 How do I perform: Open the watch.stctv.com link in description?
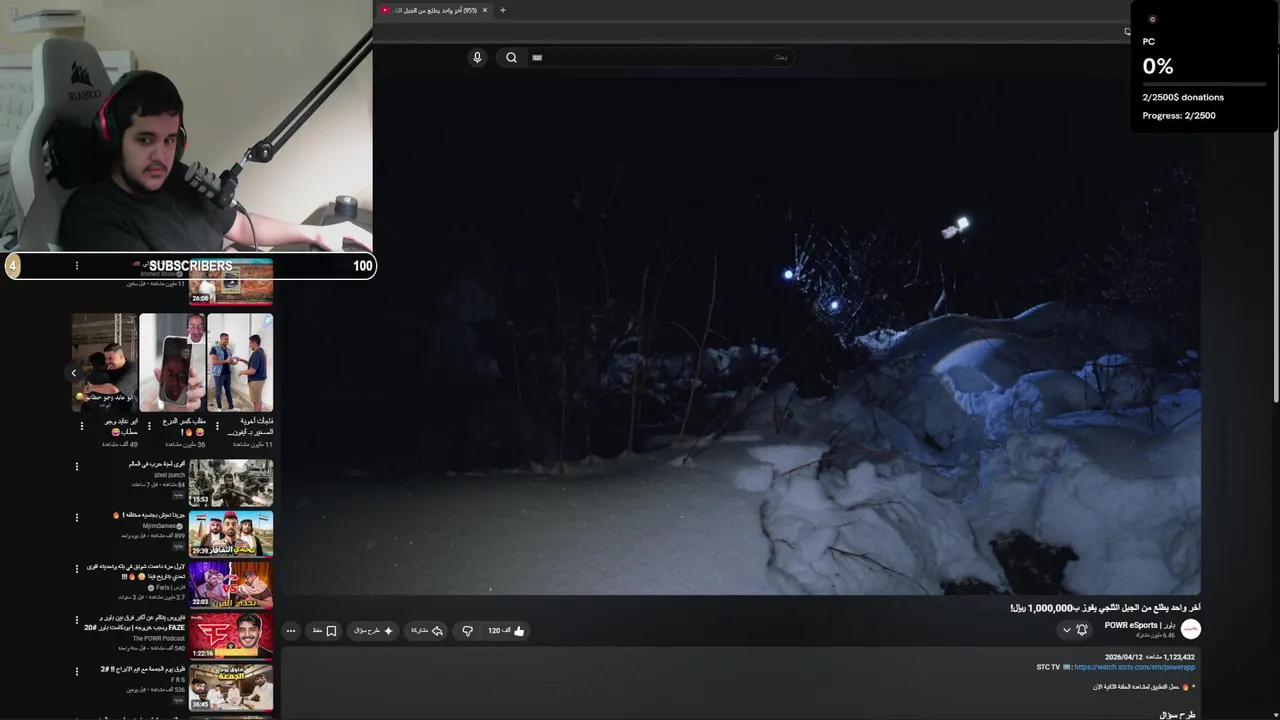tap(1134, 667)
